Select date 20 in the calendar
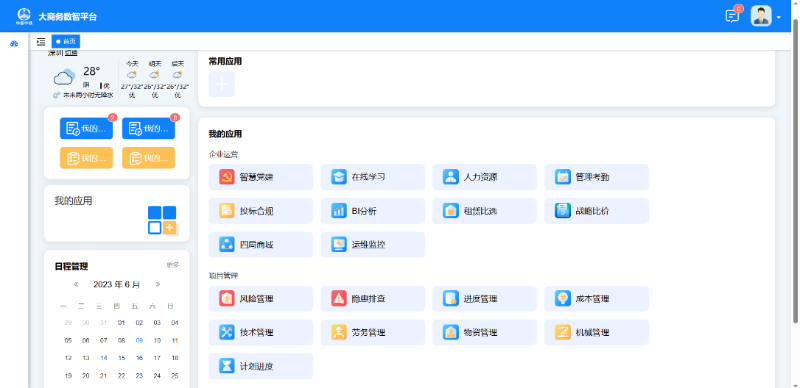Image resolution: width=800 pixels, height=388 pixels. [86, 376]
